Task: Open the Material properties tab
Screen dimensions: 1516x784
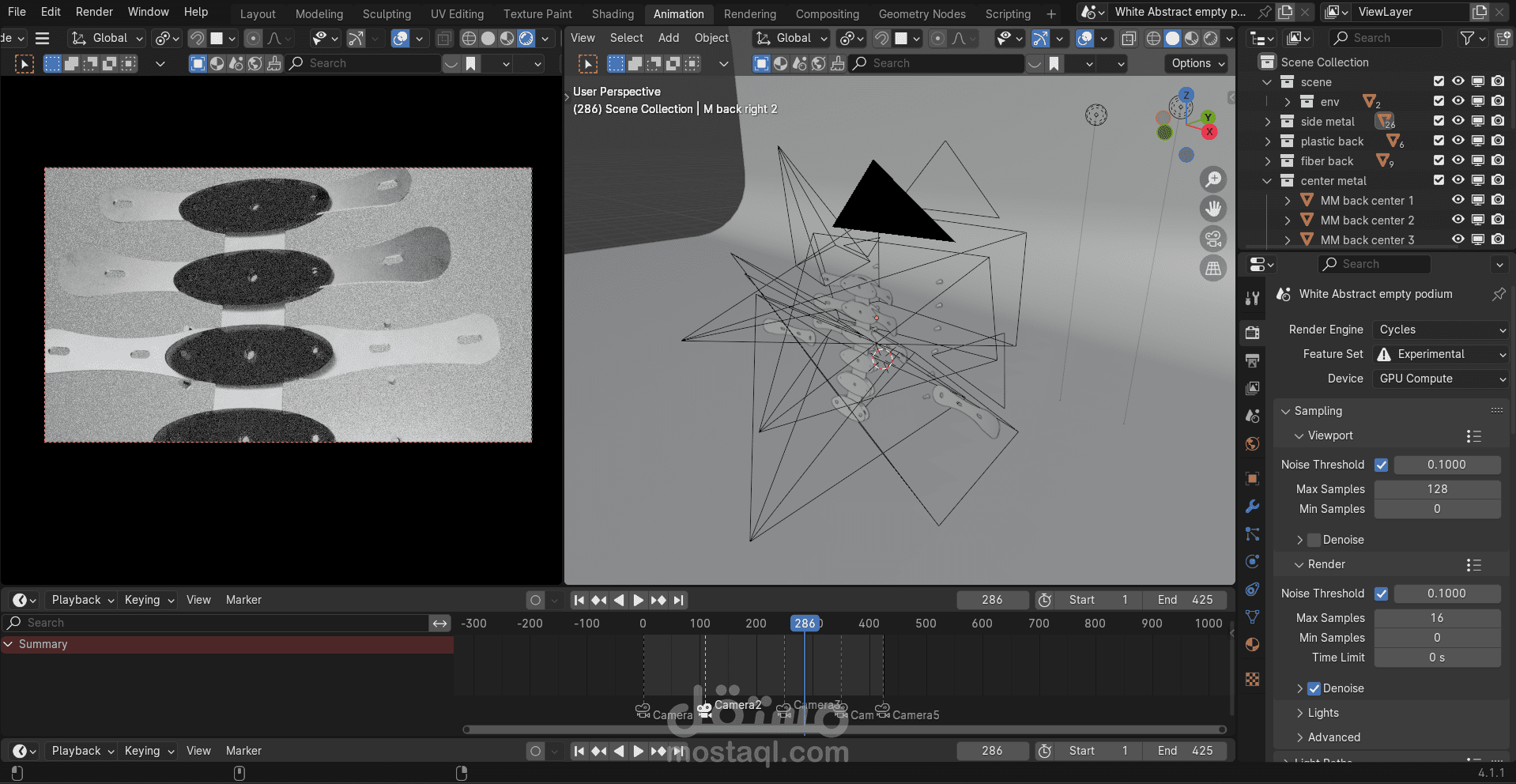Action: tap(1253, 645)
